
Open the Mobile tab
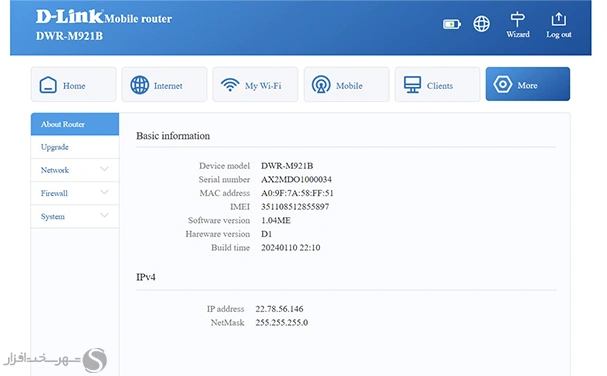[346, 84]
